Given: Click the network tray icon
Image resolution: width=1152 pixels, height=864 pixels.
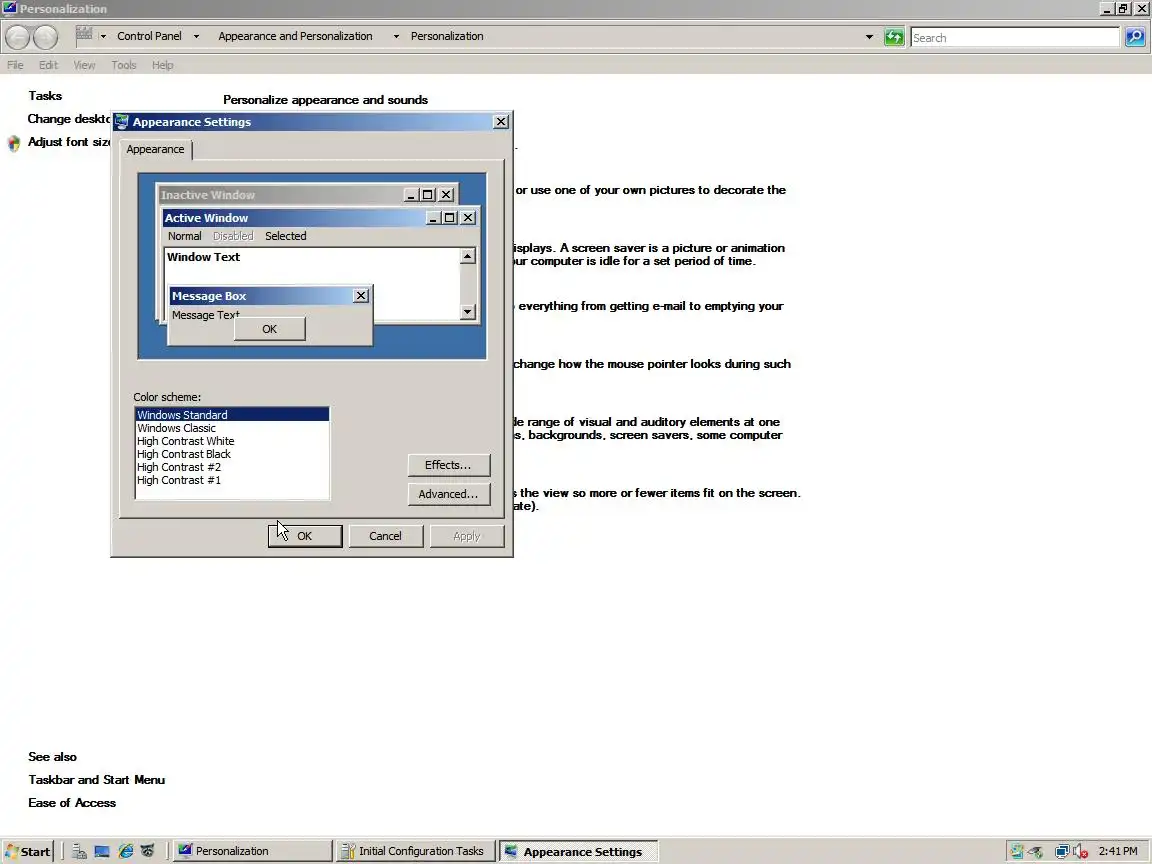Looking at the screenshot, I should pyautogui.click(x=1062, y=852).
